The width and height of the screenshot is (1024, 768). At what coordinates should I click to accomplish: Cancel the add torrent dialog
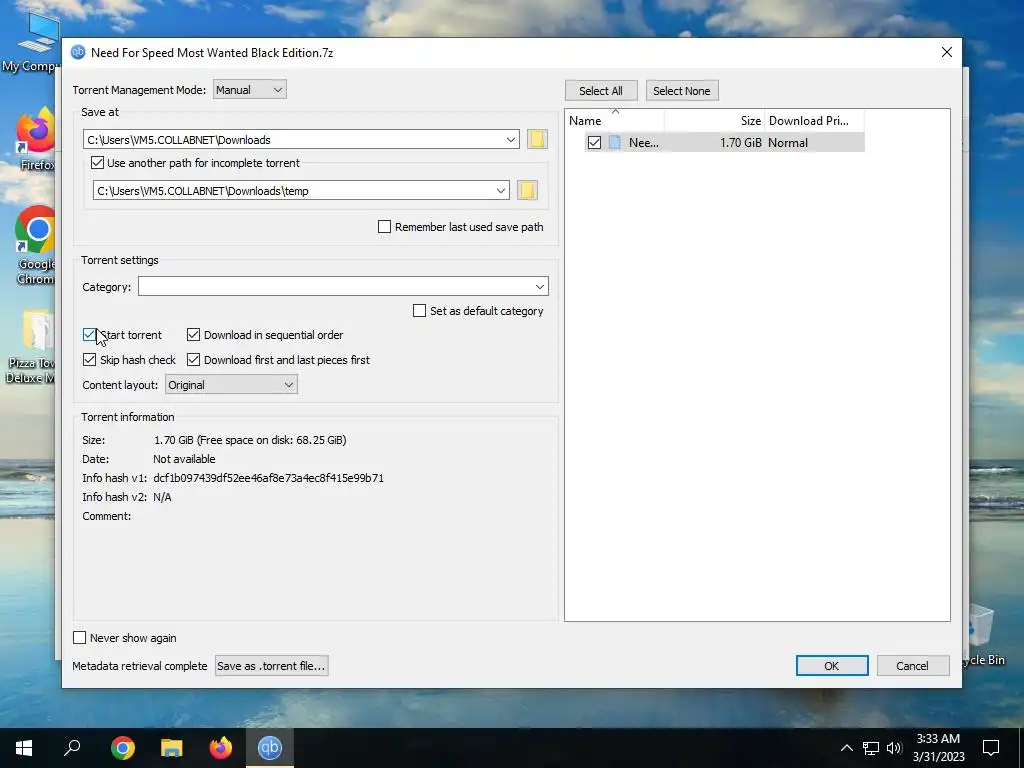pyautogui.click(x=912, y=666)
